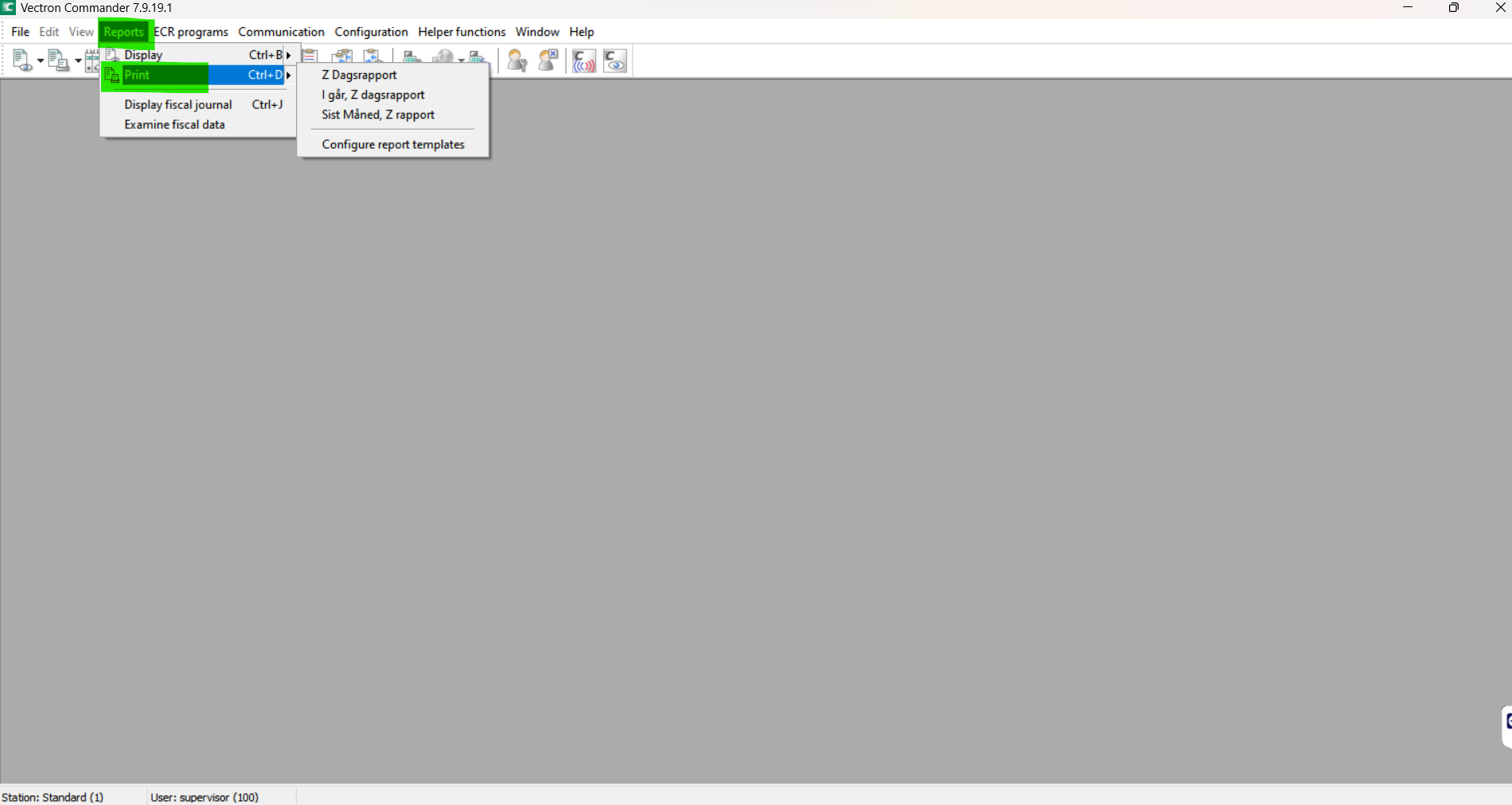The height and width of the screenshot is (805, 1512).
Task: Click the print report toolbar icon
Action: click(59, 60)
